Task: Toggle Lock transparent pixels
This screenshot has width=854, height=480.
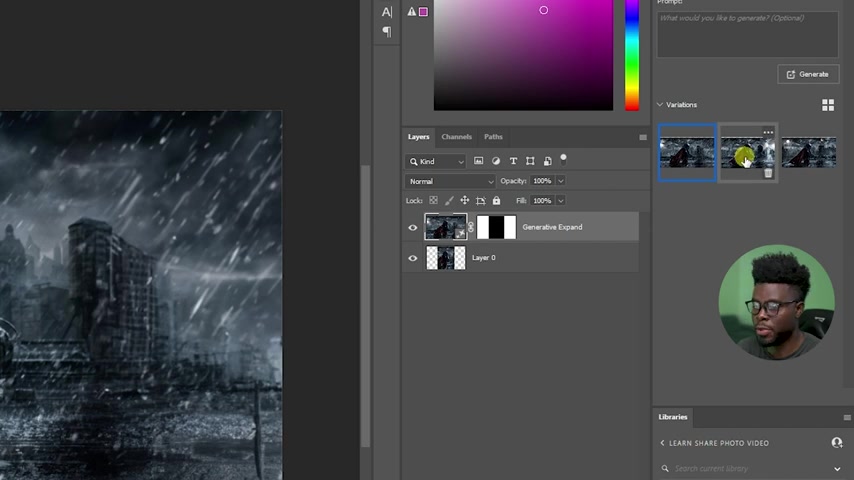Action: tap(434, 200)
